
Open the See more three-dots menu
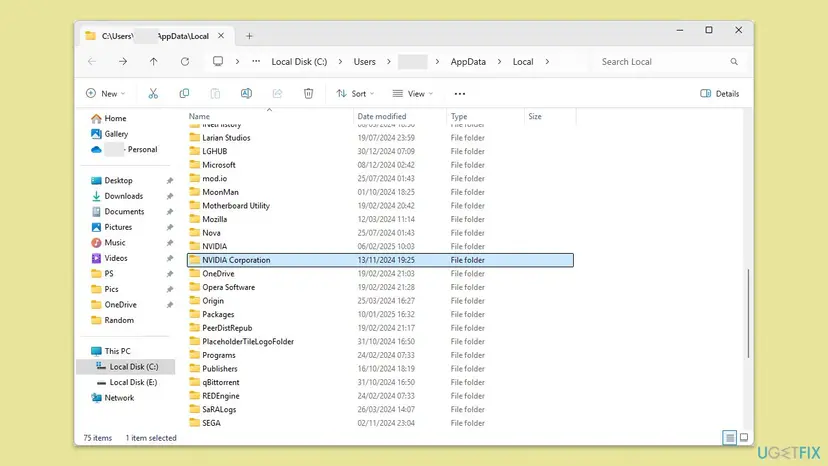[460, 94]
